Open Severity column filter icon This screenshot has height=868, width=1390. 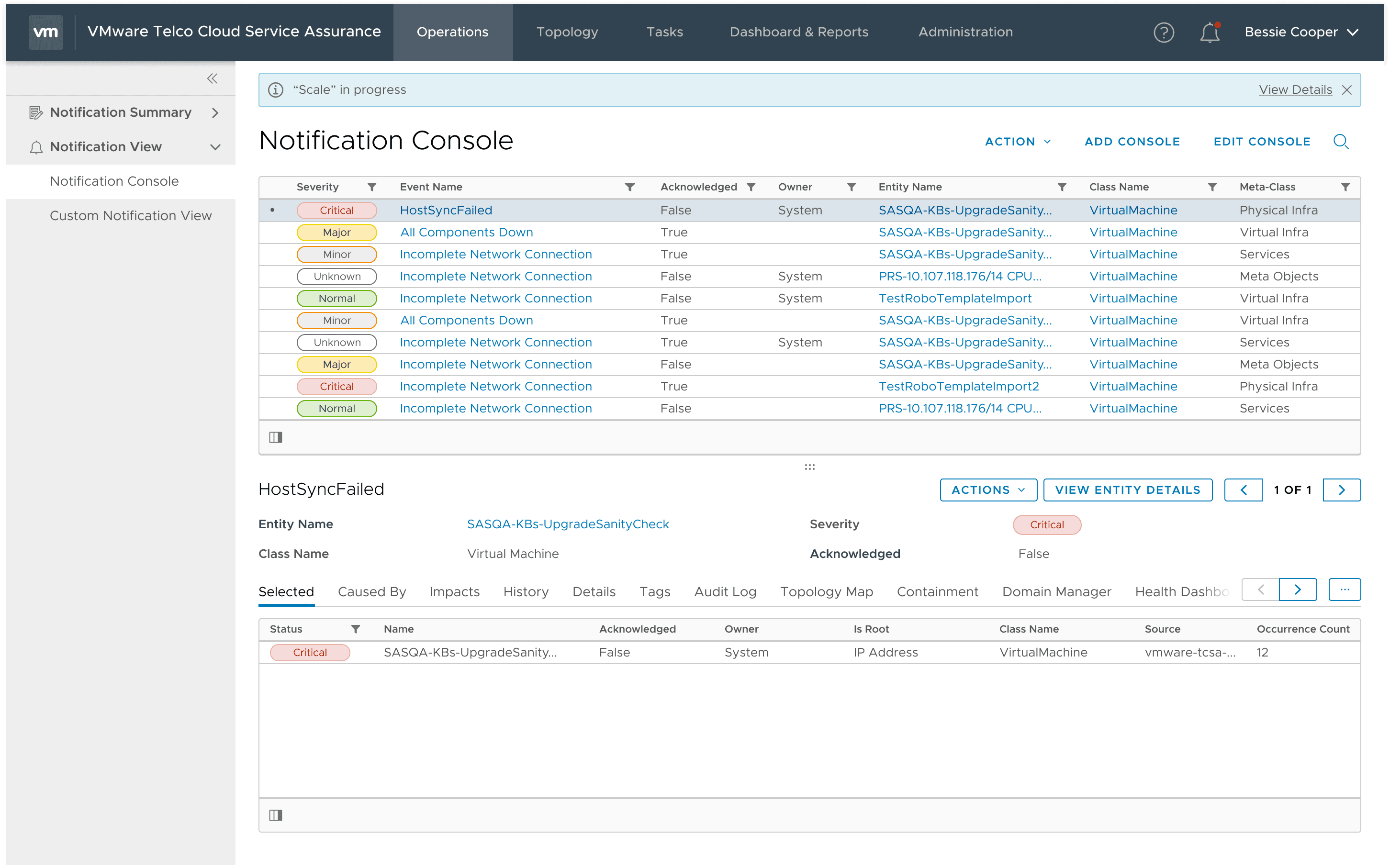click(371, 187)
